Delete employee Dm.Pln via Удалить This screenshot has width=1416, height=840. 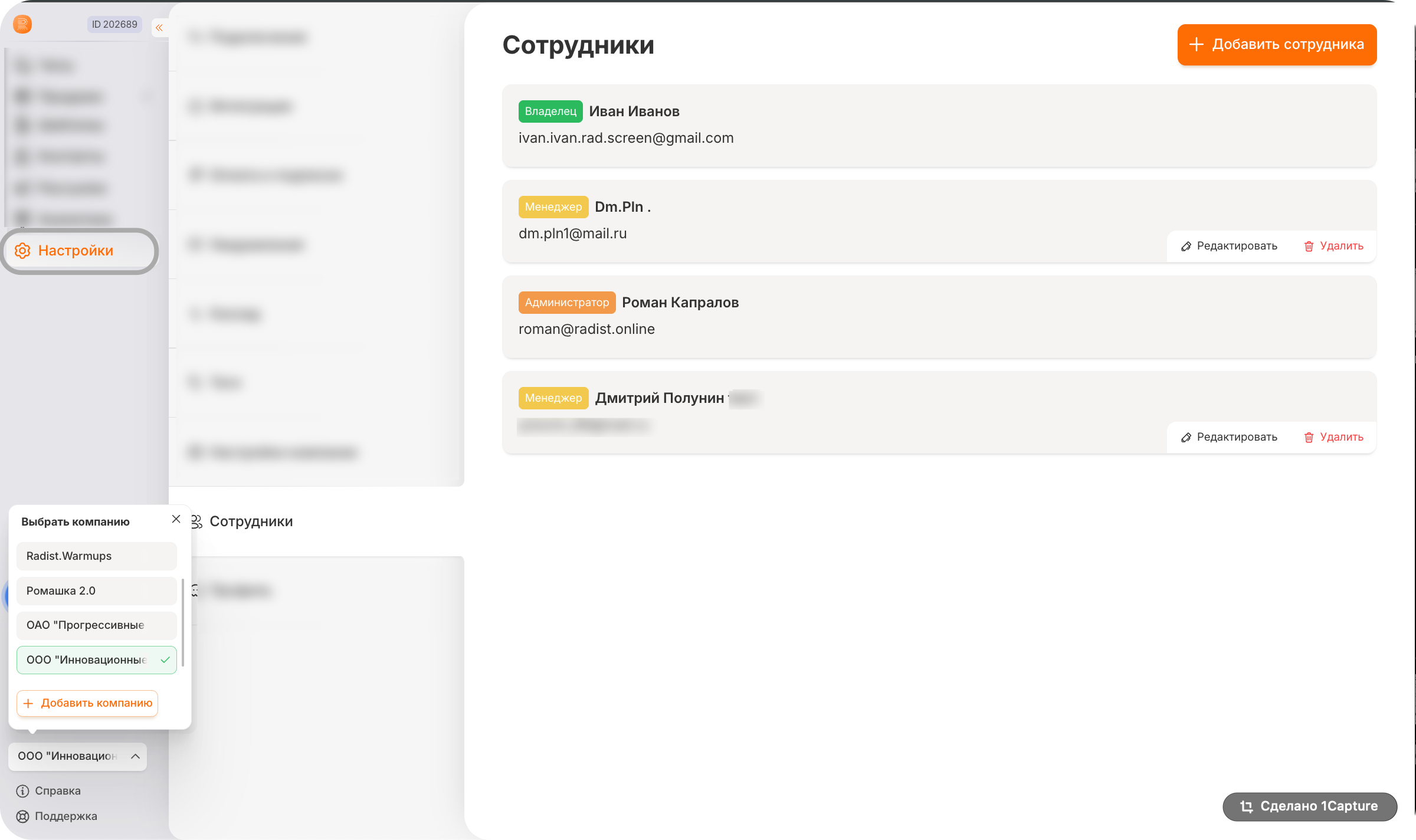pyautogui.click(x=1333, y=246)
